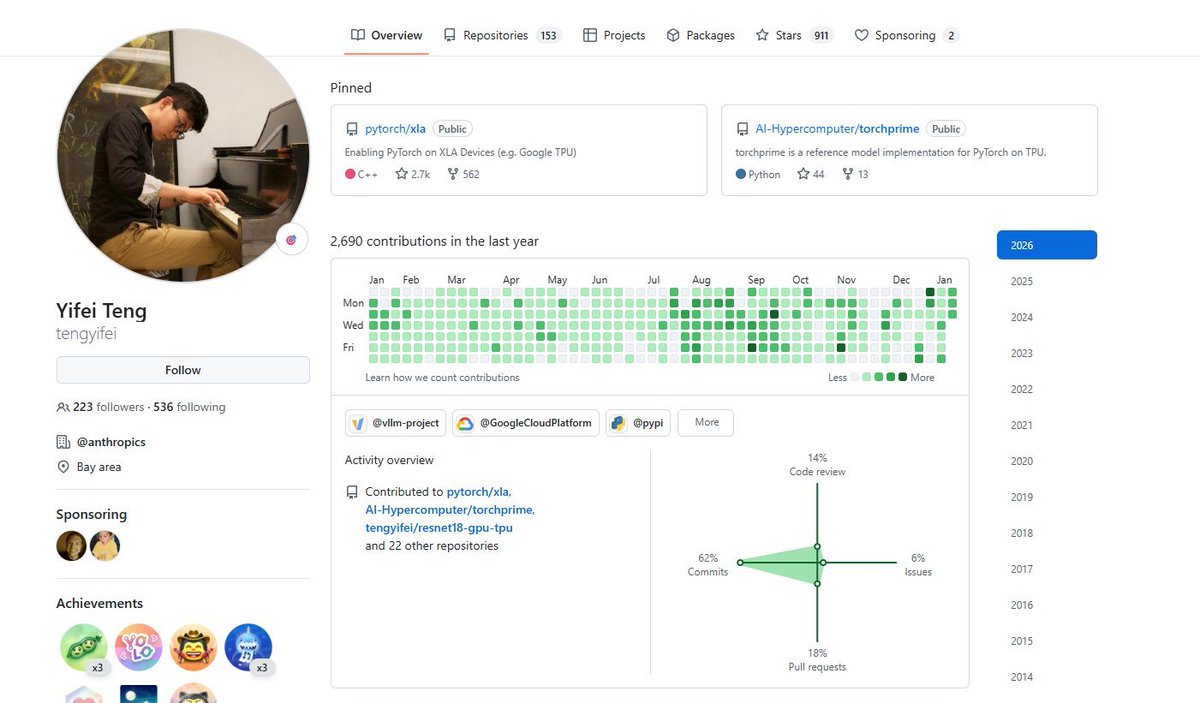View the Pull Shark achievement badge
This screenshot has height=703, width=1200.
coord(249,648)
